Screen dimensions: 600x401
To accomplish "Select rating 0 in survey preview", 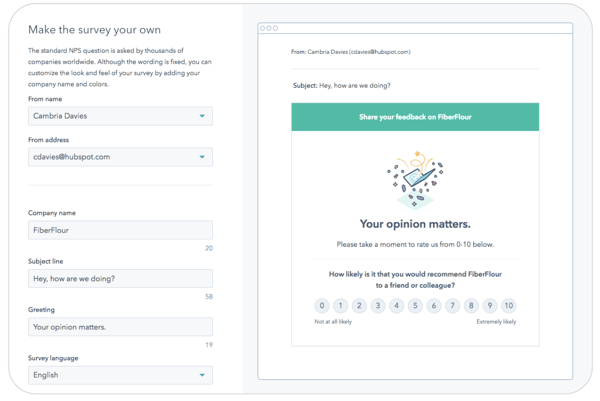I will [x=321, y=306].
